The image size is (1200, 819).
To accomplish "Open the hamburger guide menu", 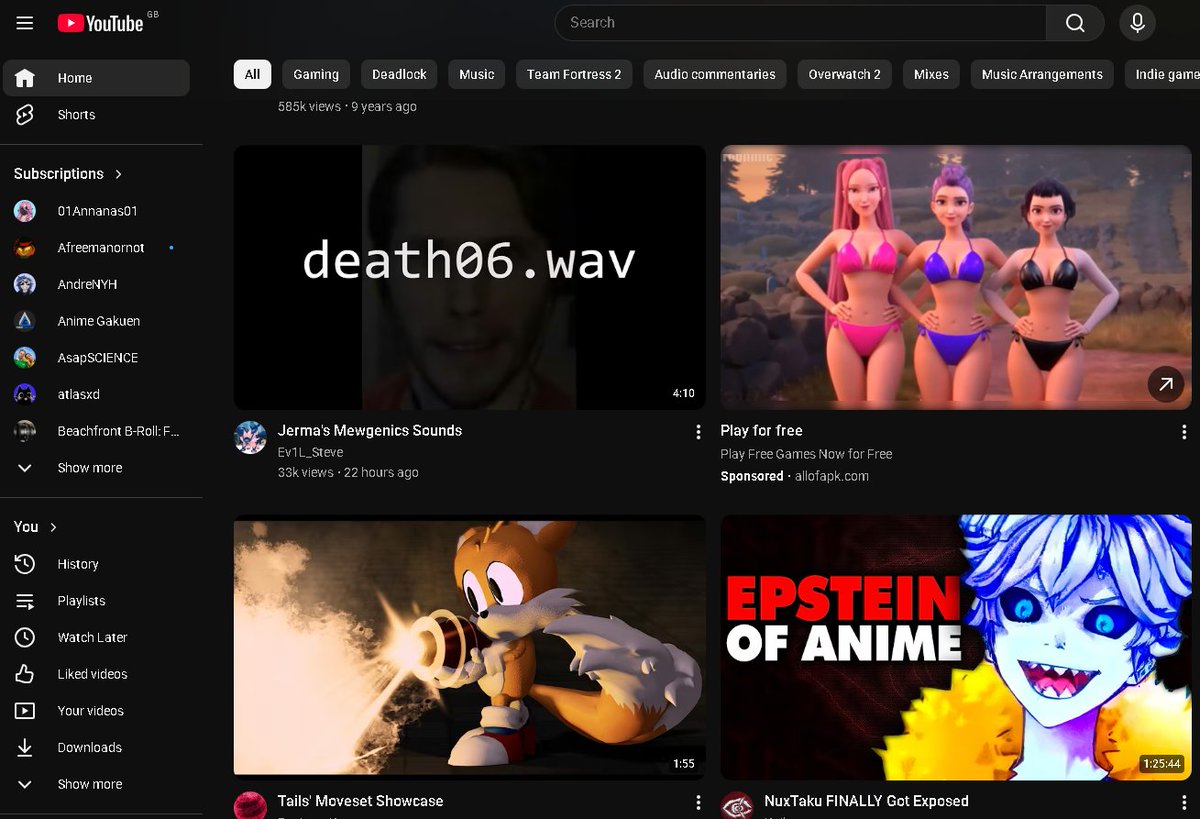I will click(x=25, y=23).
